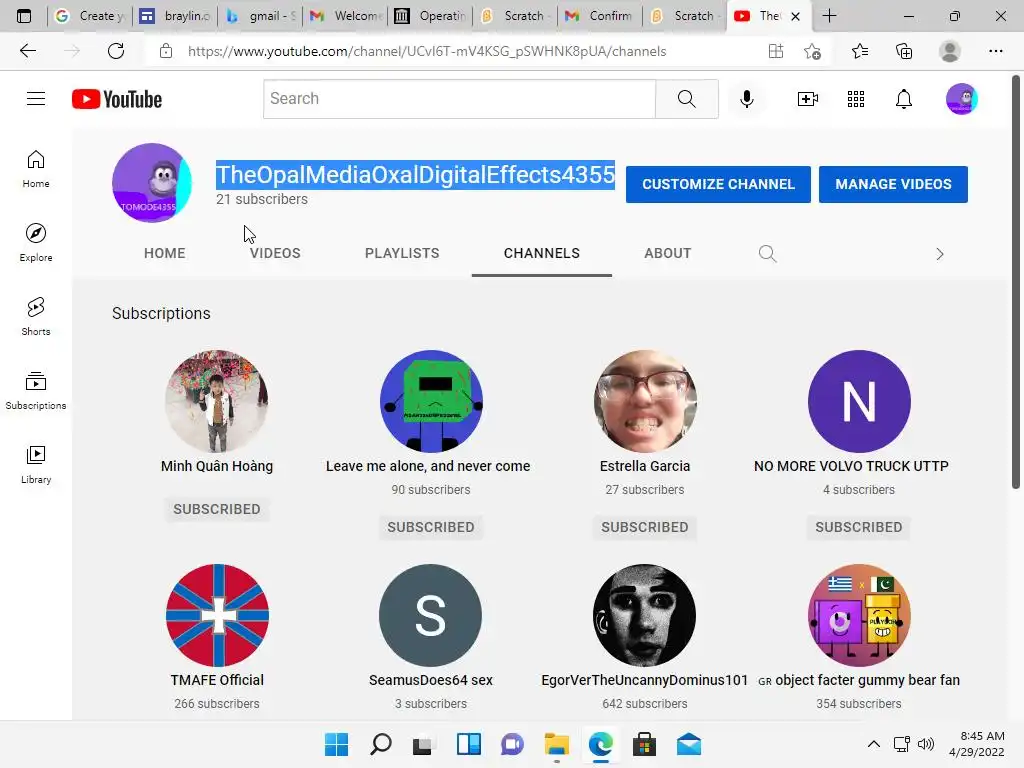Click in the YouTube Search field
Image resolution: width=1024 pixels, height=768 pixels.
(459, 99)
